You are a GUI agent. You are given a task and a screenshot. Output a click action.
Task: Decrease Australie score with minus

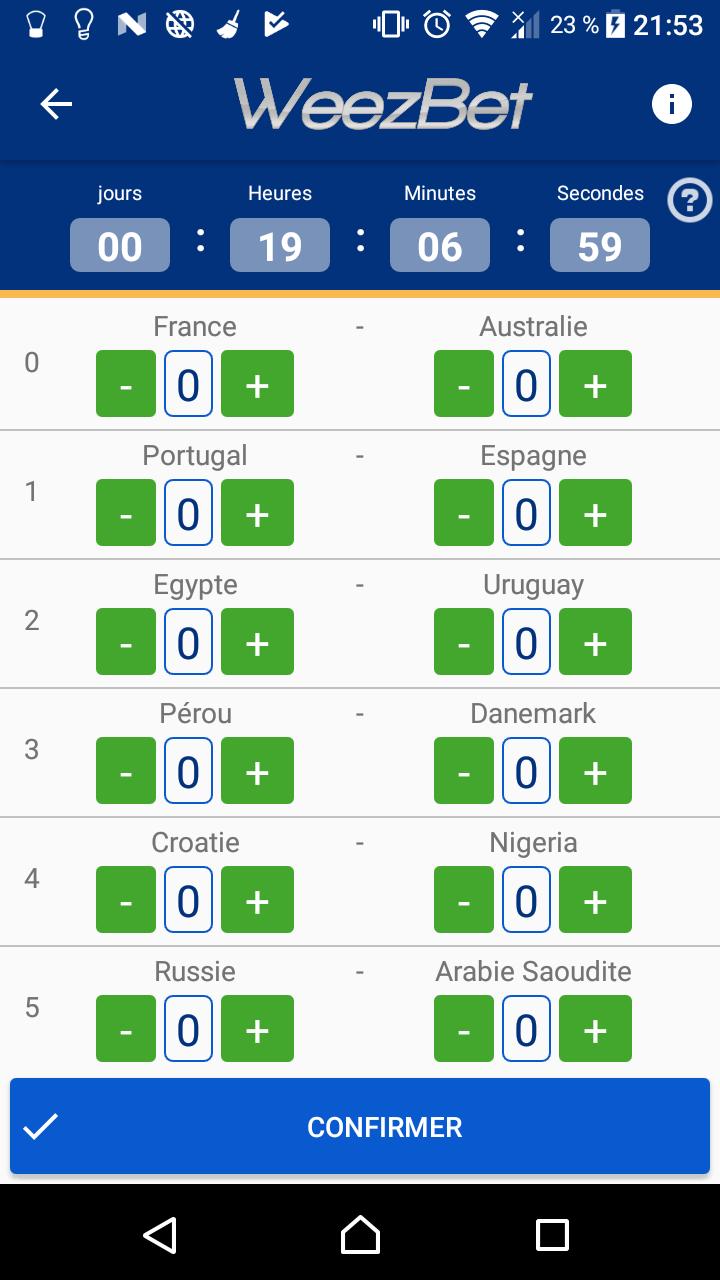coord(464,384)
